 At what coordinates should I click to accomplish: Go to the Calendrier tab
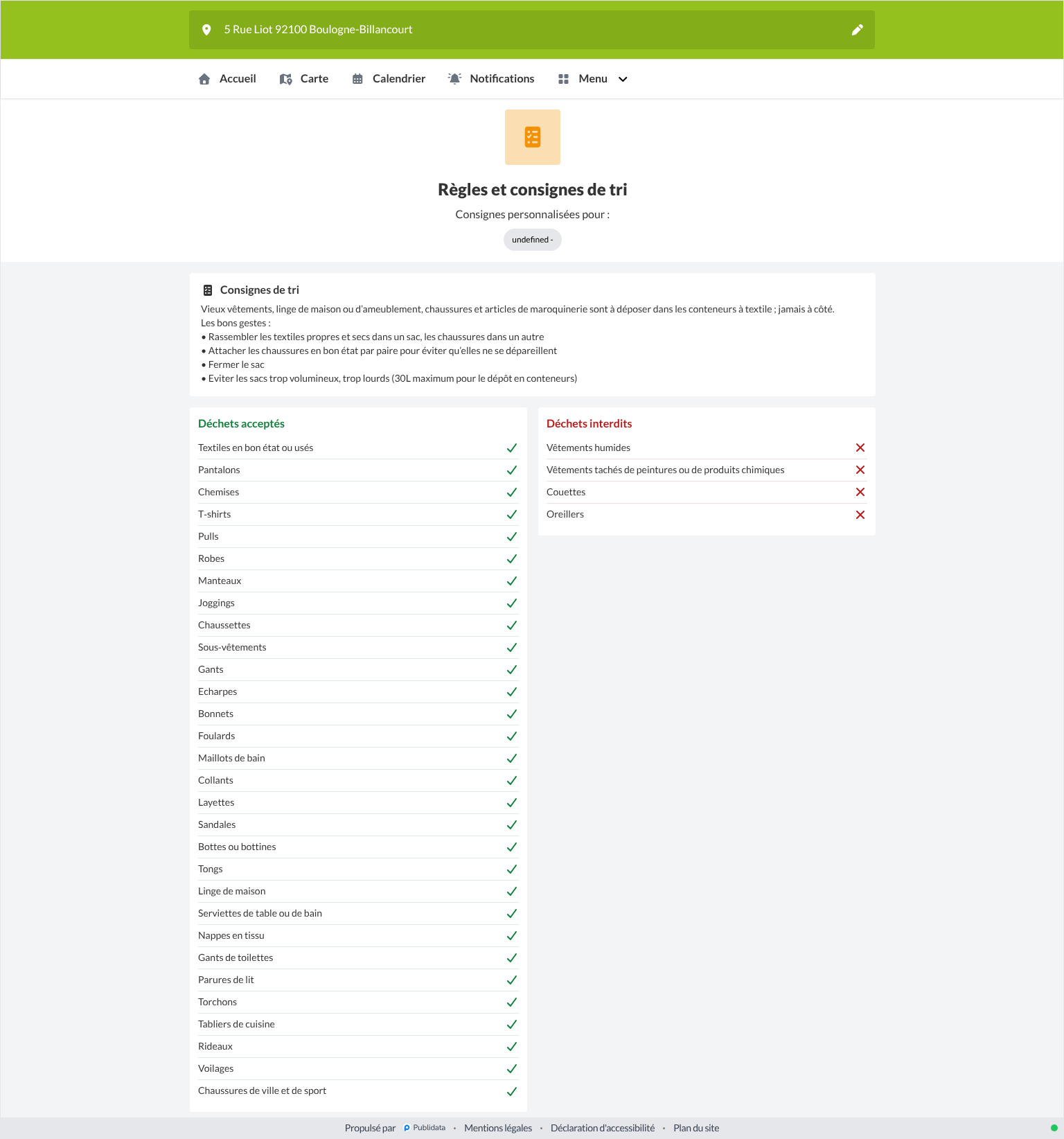[389, 79]
